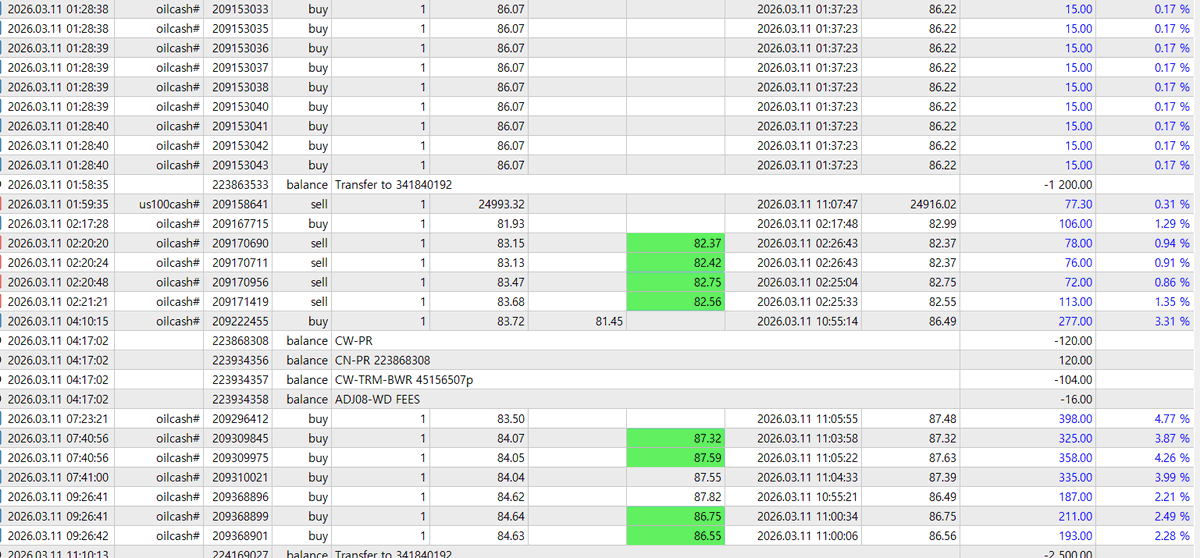Click comment CW-TRM-BWR 45156507p
1200x558 pixels.
pos(404,380)
